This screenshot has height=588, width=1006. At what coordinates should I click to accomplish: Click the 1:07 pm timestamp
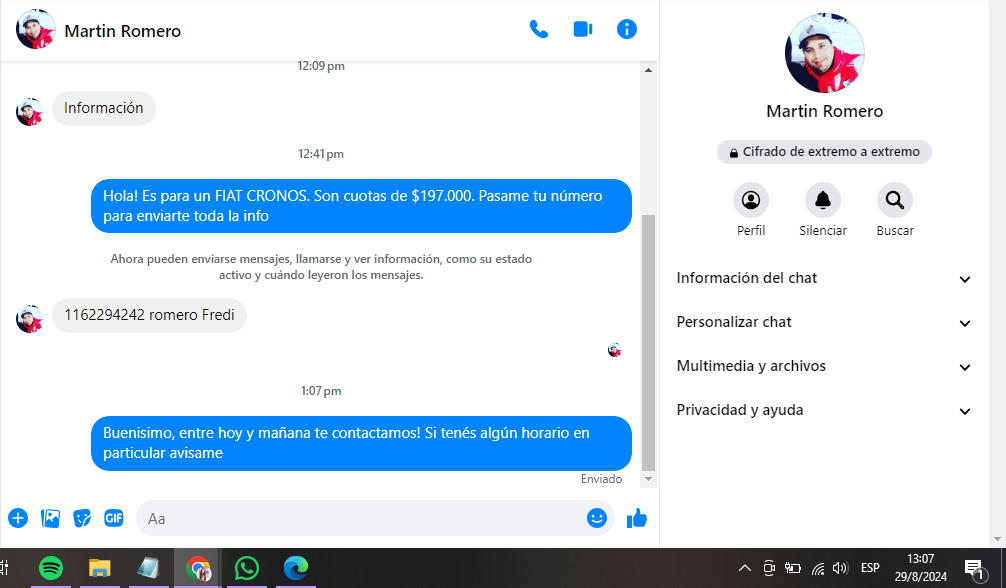coord(321,391)
